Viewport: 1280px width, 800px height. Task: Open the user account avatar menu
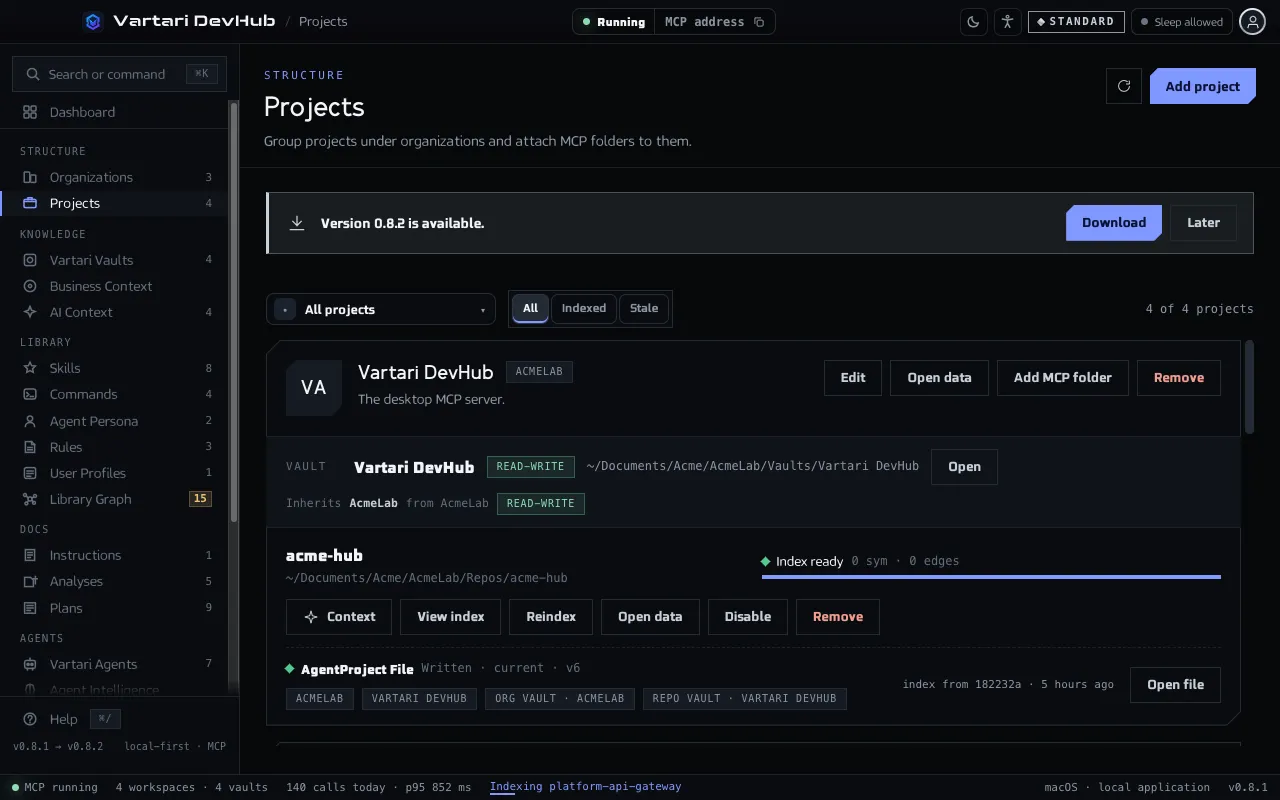[x=1253, y=21]
